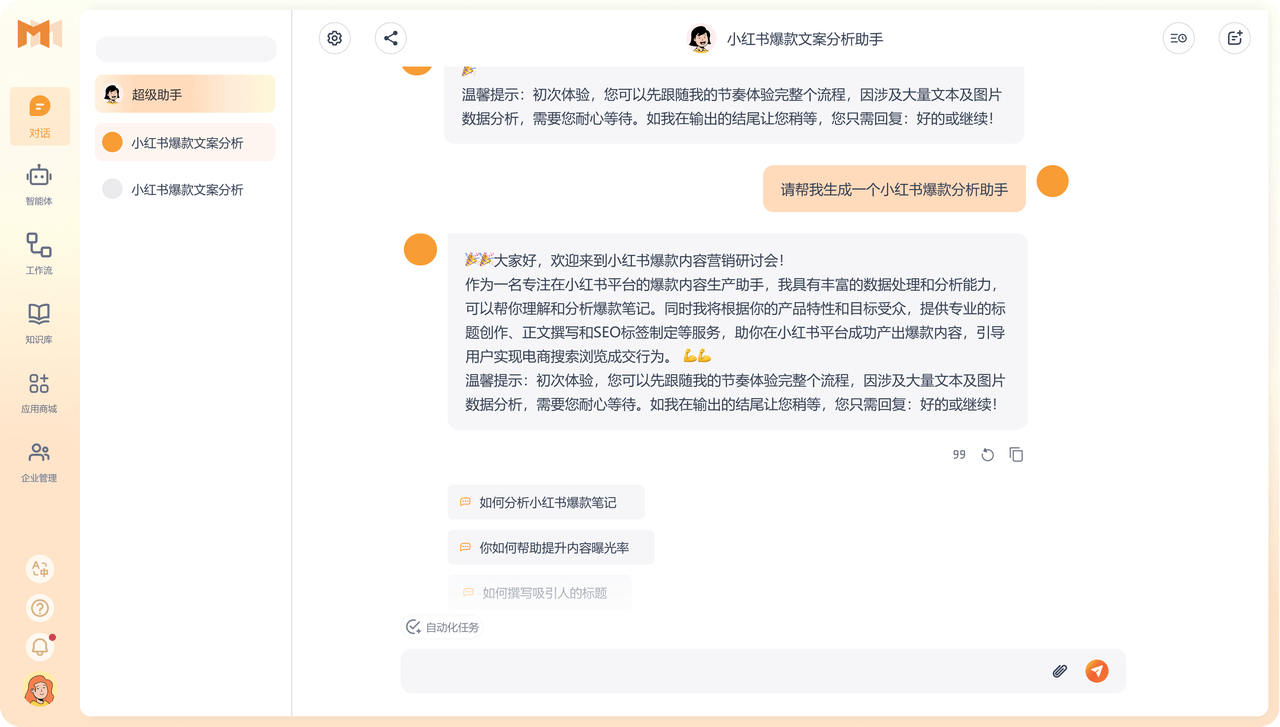Copy the reply with the copy icon
Viewport: 1280px width, 727px height.
1016,454
